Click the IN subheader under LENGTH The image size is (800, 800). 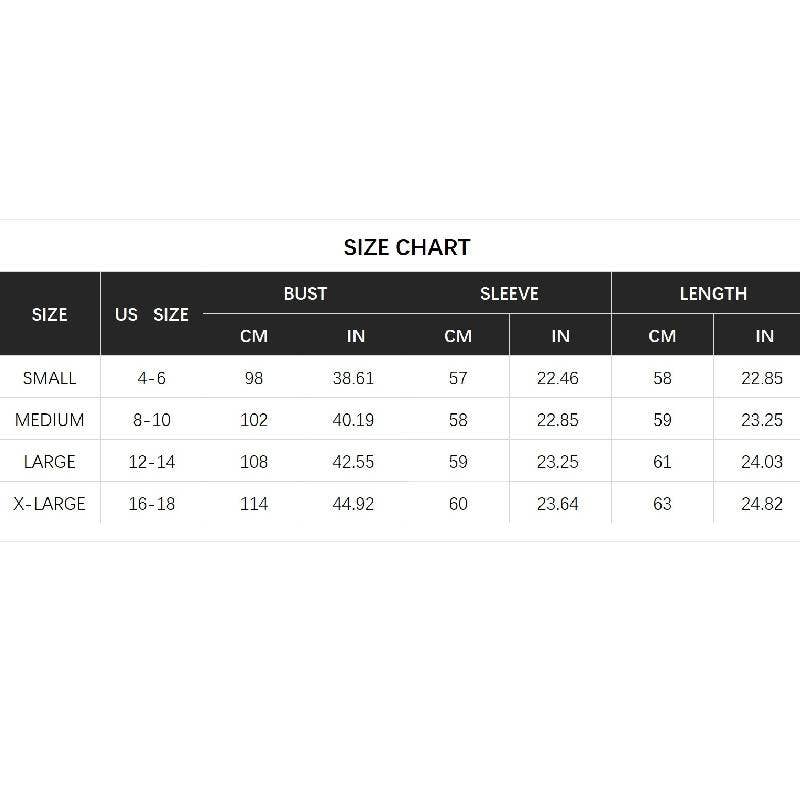pyautogui.click(x=764, y=336)
